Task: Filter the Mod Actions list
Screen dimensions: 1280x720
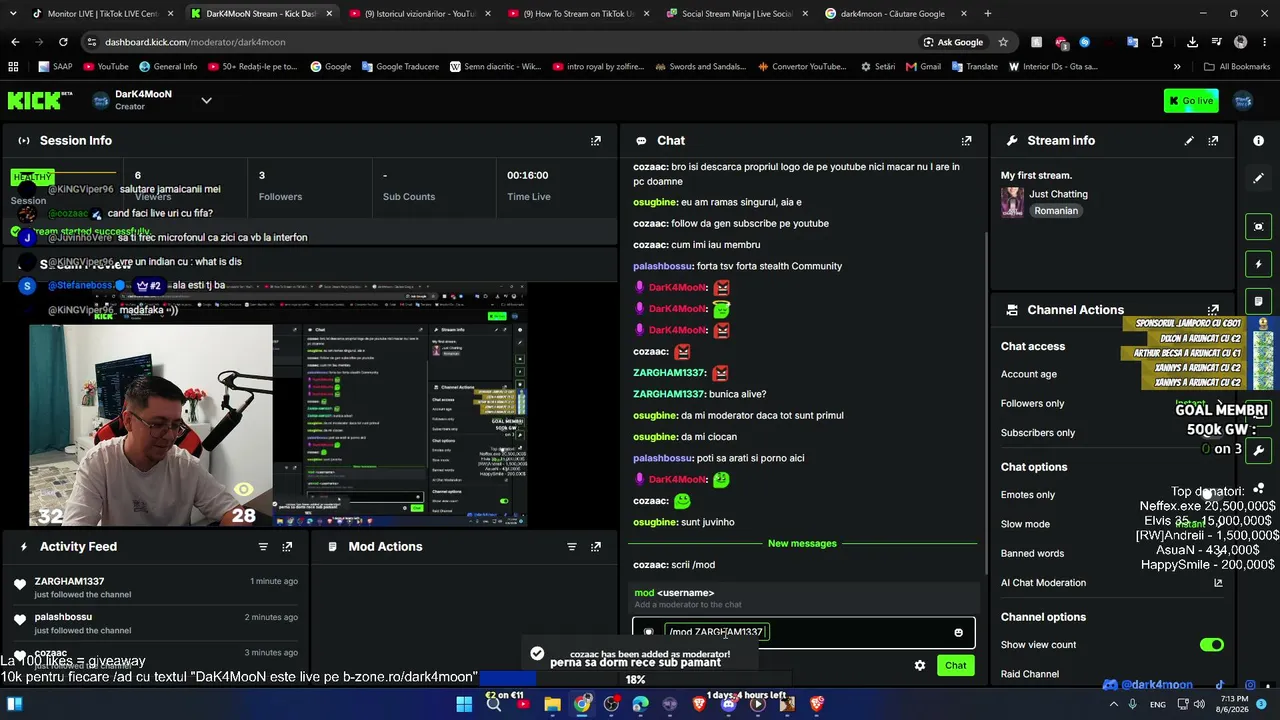Action: (572, 547)
